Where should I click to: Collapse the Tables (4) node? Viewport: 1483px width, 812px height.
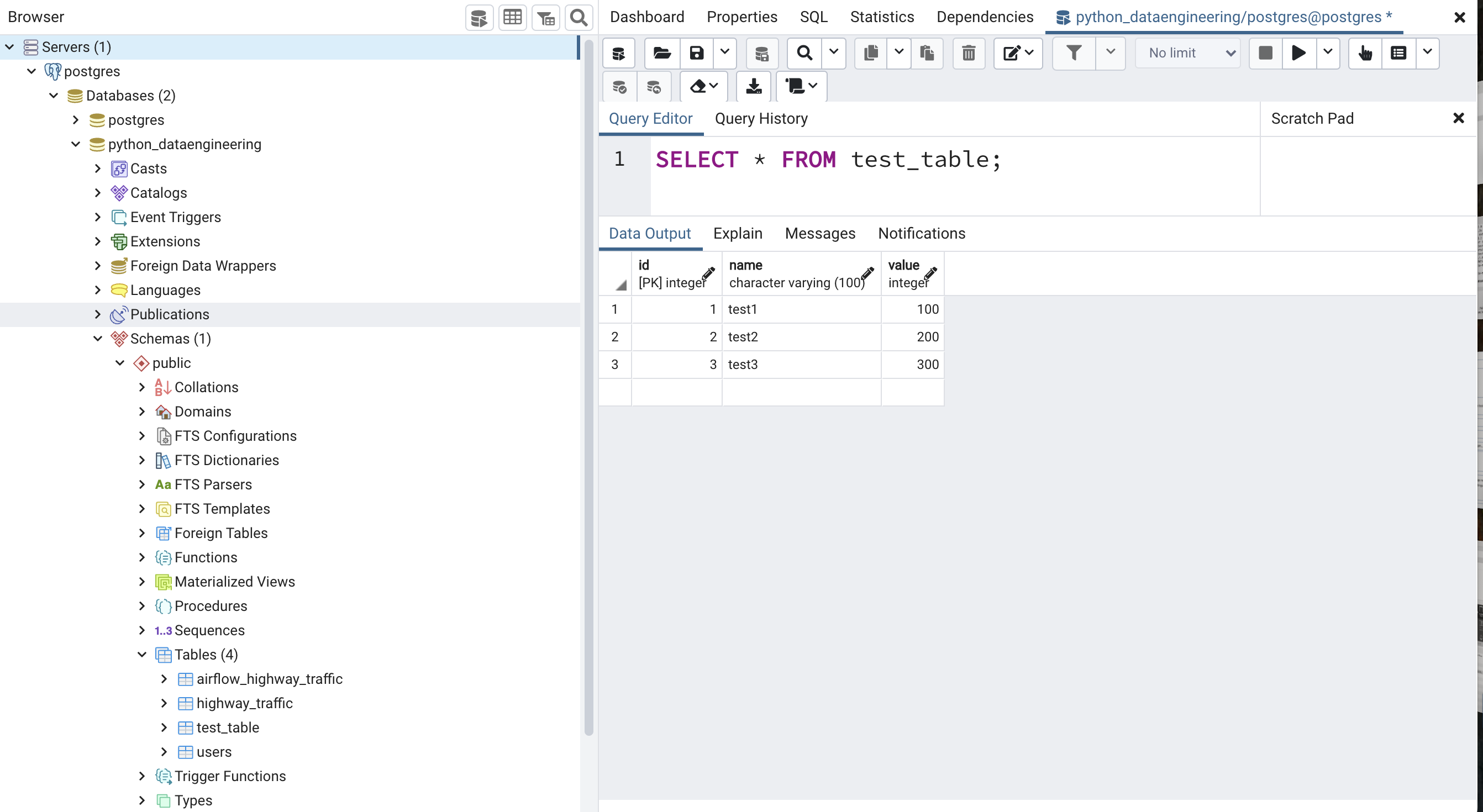click(142, 655)
